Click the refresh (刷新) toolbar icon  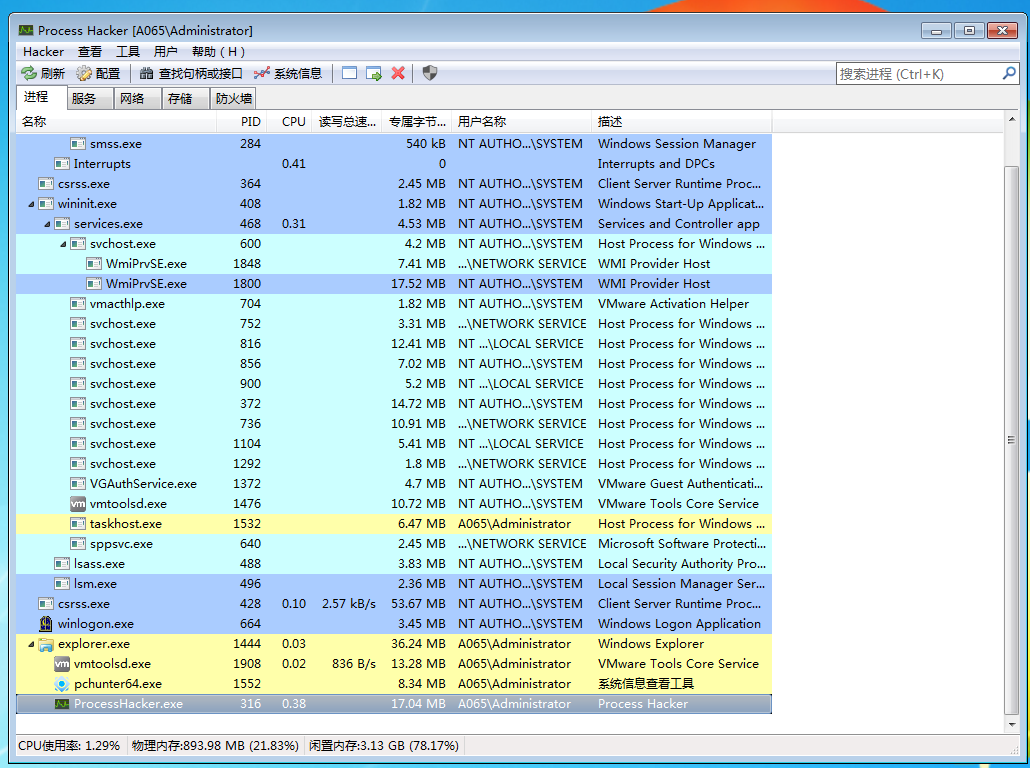[x=29, y=74]
